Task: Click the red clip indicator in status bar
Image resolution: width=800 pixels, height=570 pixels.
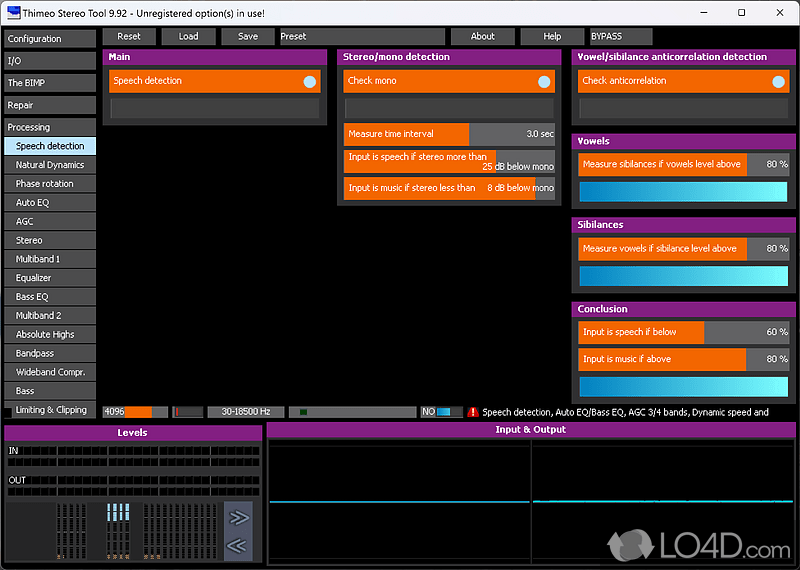Action: click(188, 412)
